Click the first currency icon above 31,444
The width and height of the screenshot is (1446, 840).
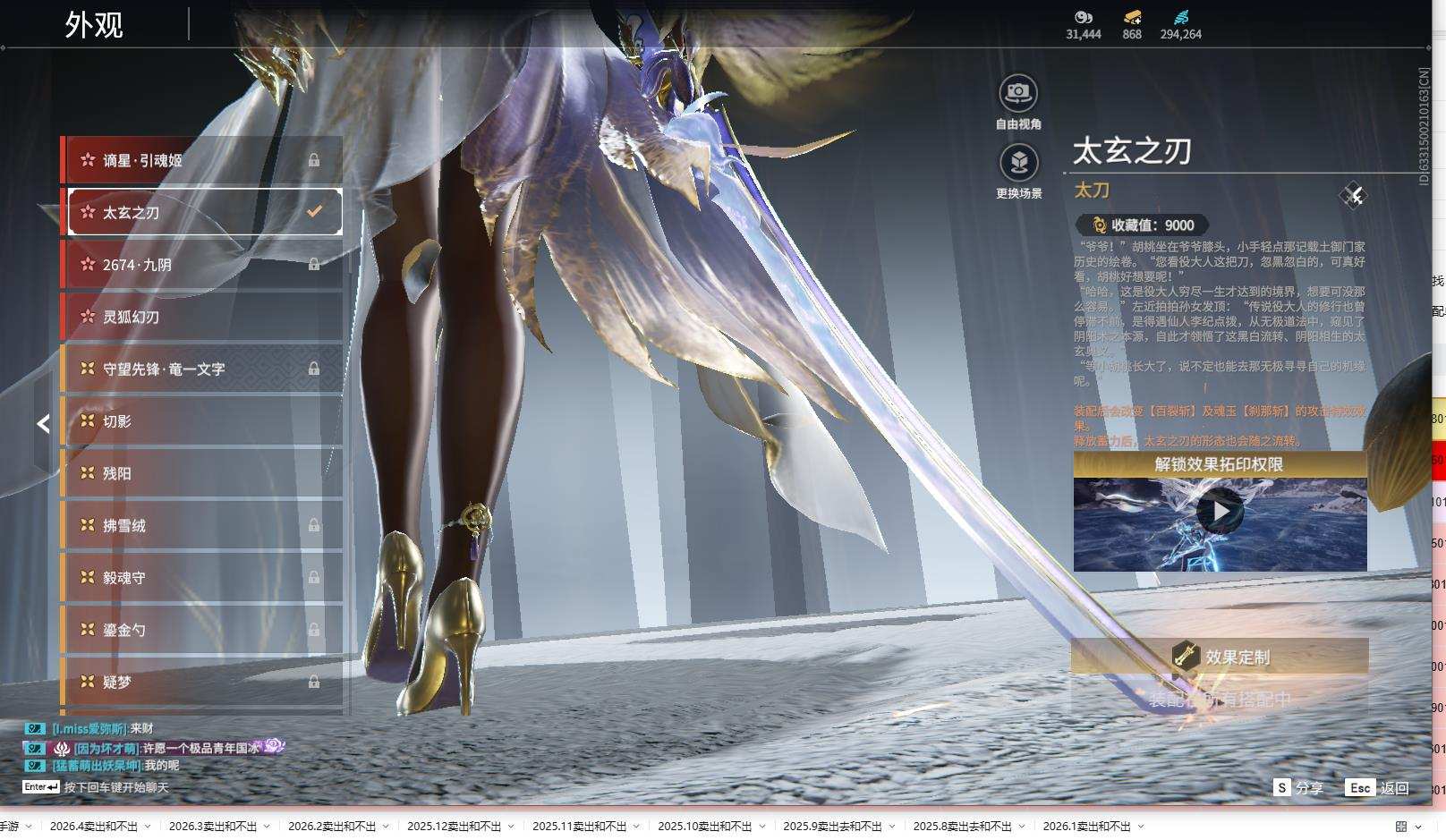[1084, 17]
